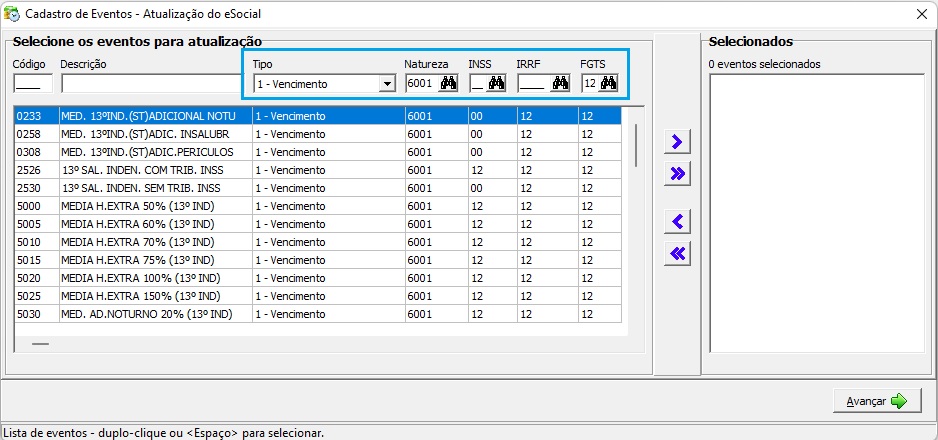
Task: Click Natureza 6001 in row 5000
Action: coord(437,206)
